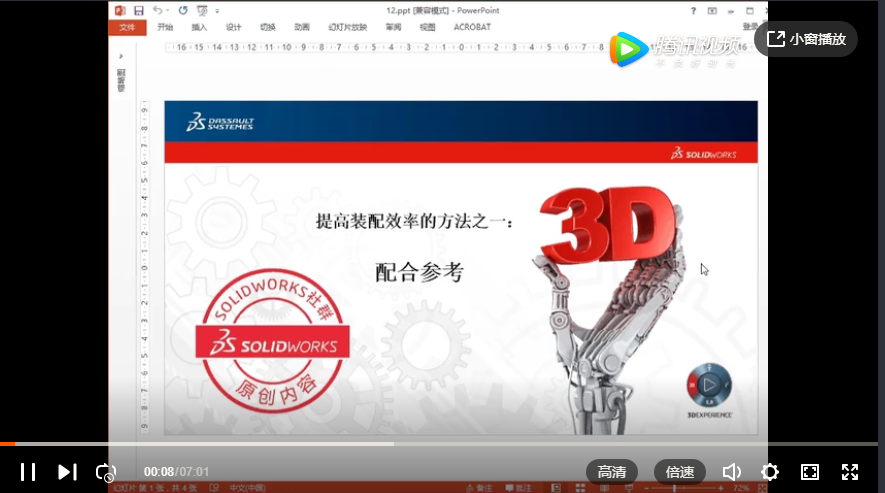This screenshot has width=885, height=493.
Task: Toggle 备注 notes in status bar
Action: pos(480,488)
